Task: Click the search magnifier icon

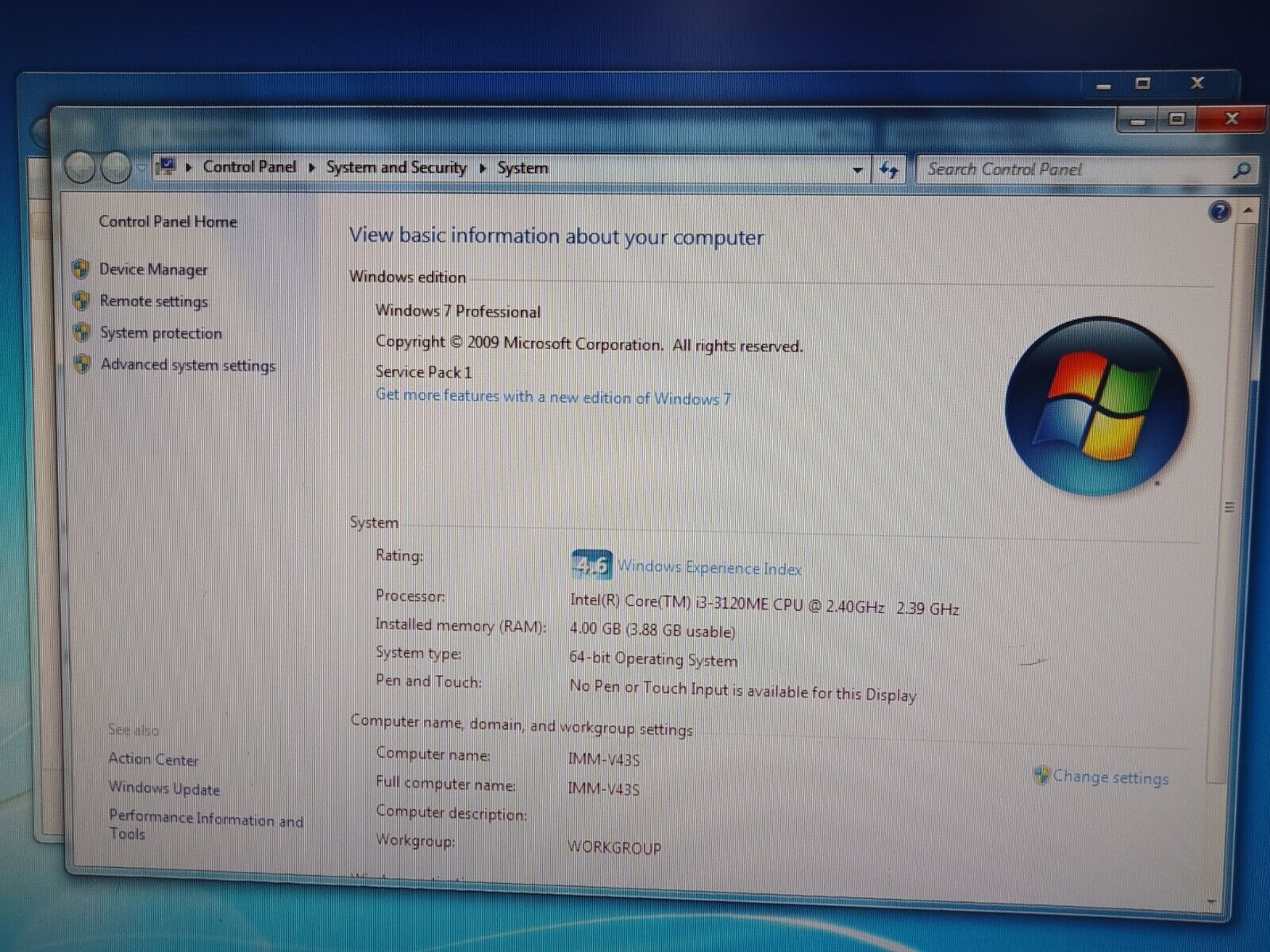Action: pos(1242,170)
